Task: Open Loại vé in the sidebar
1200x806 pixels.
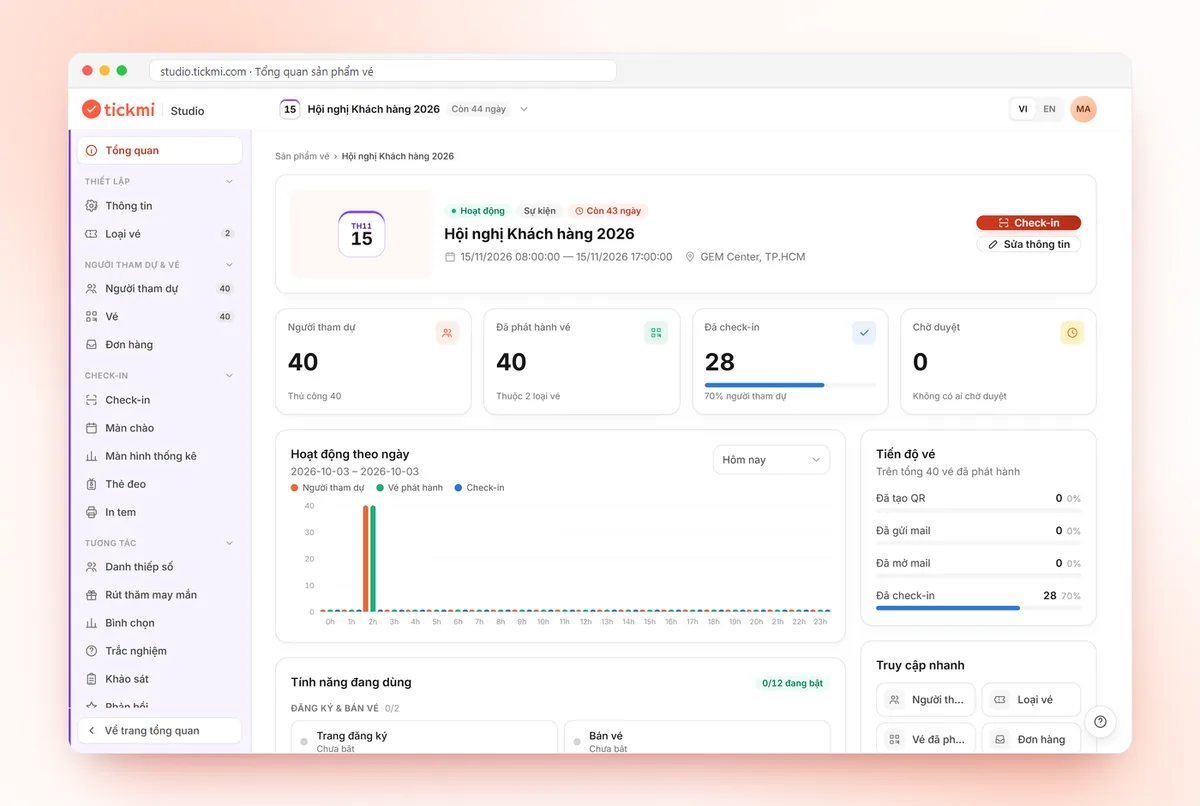Action: point(160,234)
